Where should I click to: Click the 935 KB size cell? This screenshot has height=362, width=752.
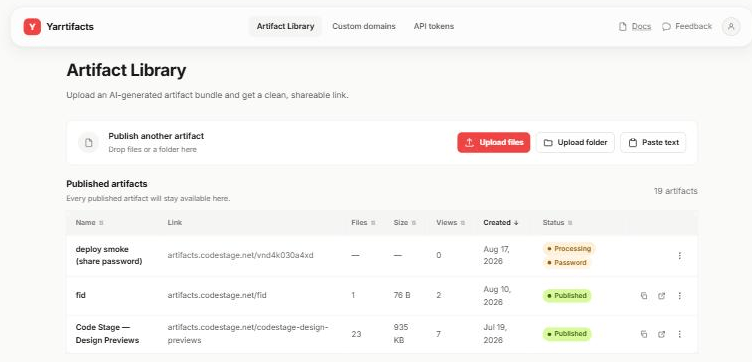[x=400, y=334]
